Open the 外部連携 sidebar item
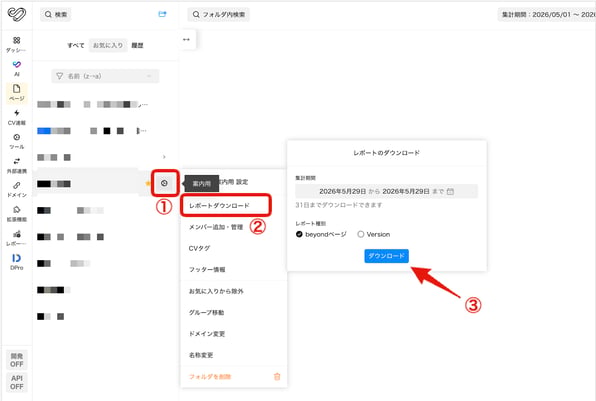This screenshot has width=596, height=401. point(16,166)
